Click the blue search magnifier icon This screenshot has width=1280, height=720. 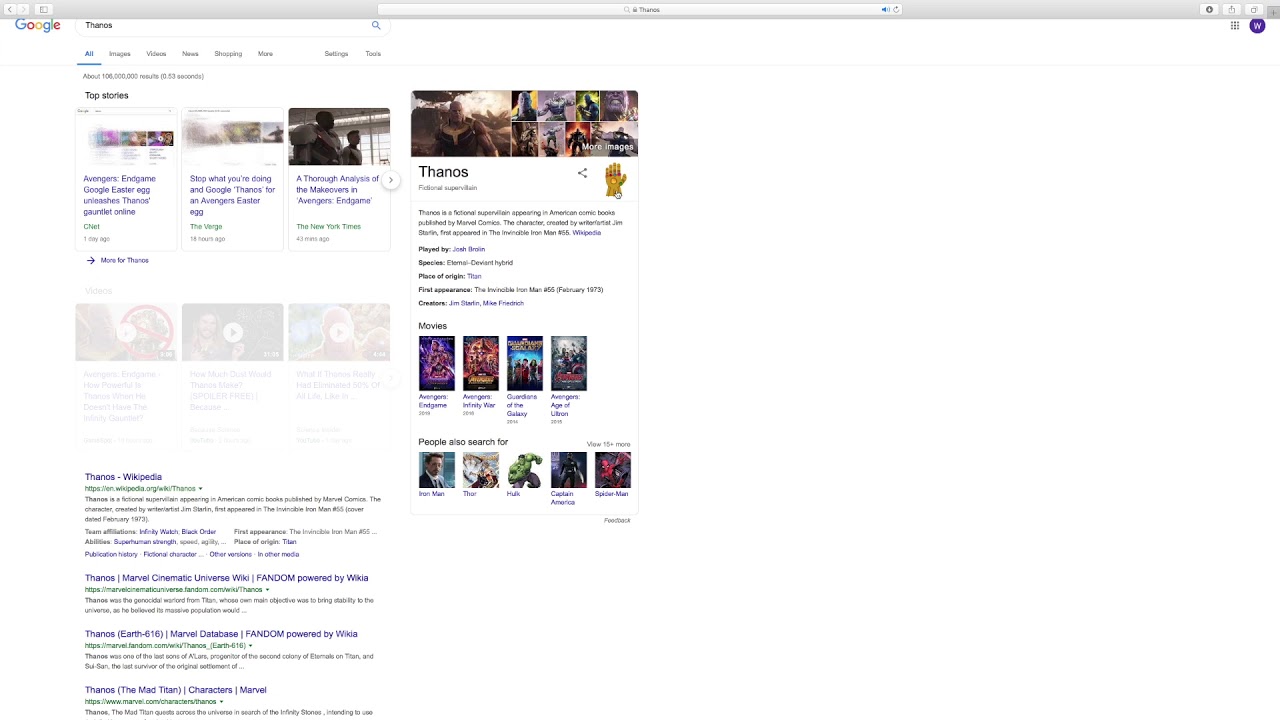pyautogui.click(x=376, y=25)
